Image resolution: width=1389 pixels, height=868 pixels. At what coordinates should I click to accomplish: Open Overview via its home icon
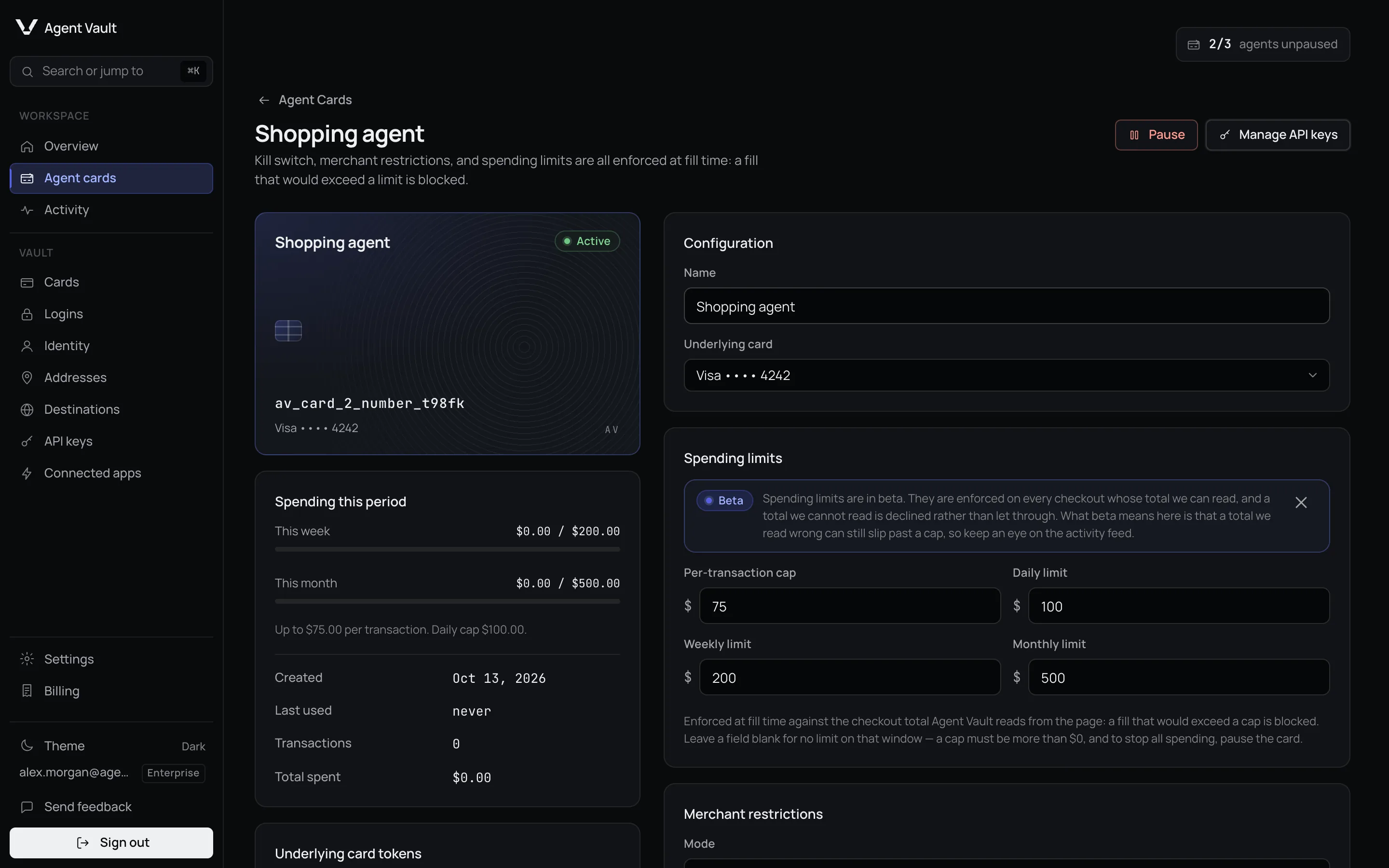tap(27, 147)
